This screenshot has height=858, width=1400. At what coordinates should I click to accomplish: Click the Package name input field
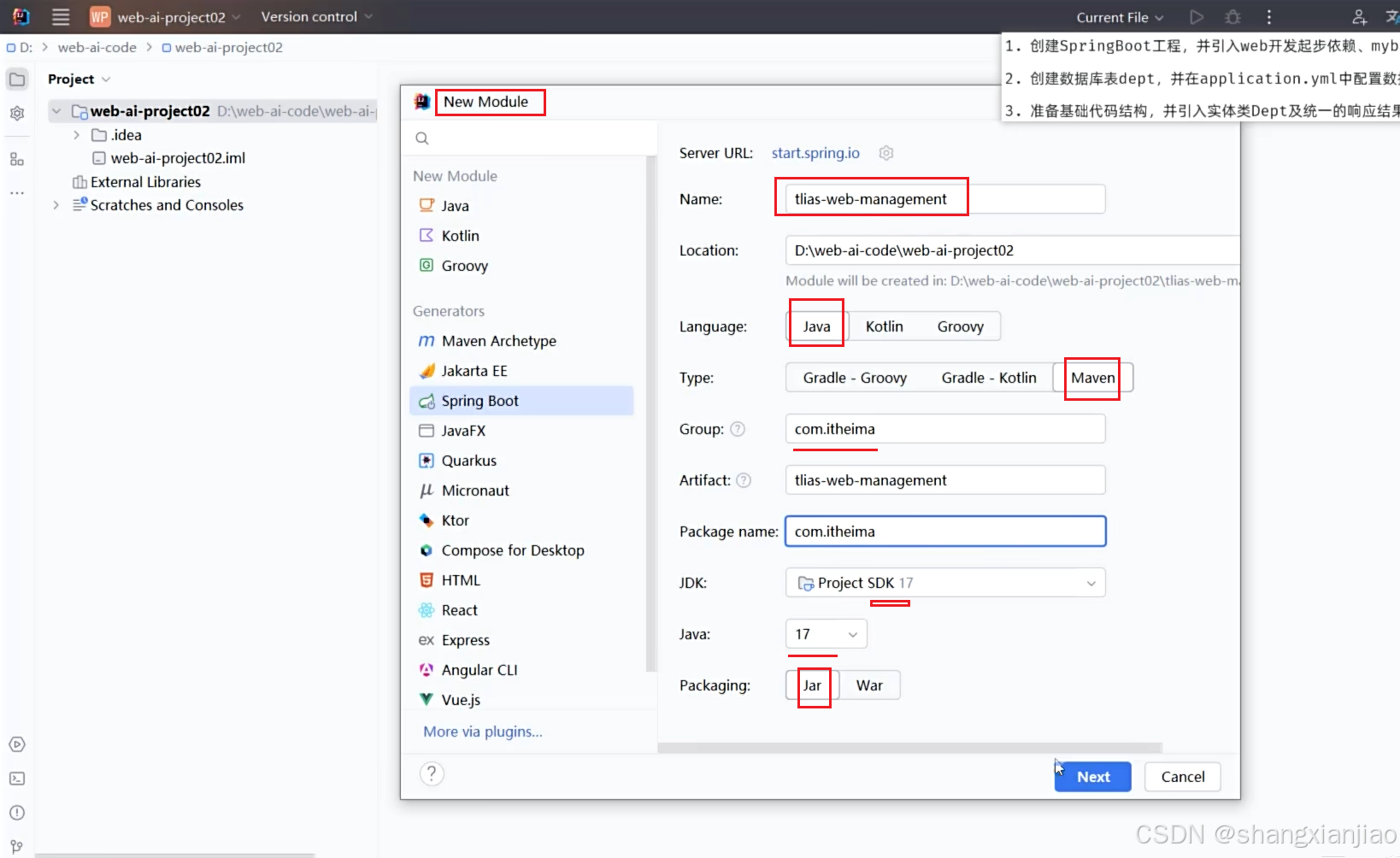(945, 532)
